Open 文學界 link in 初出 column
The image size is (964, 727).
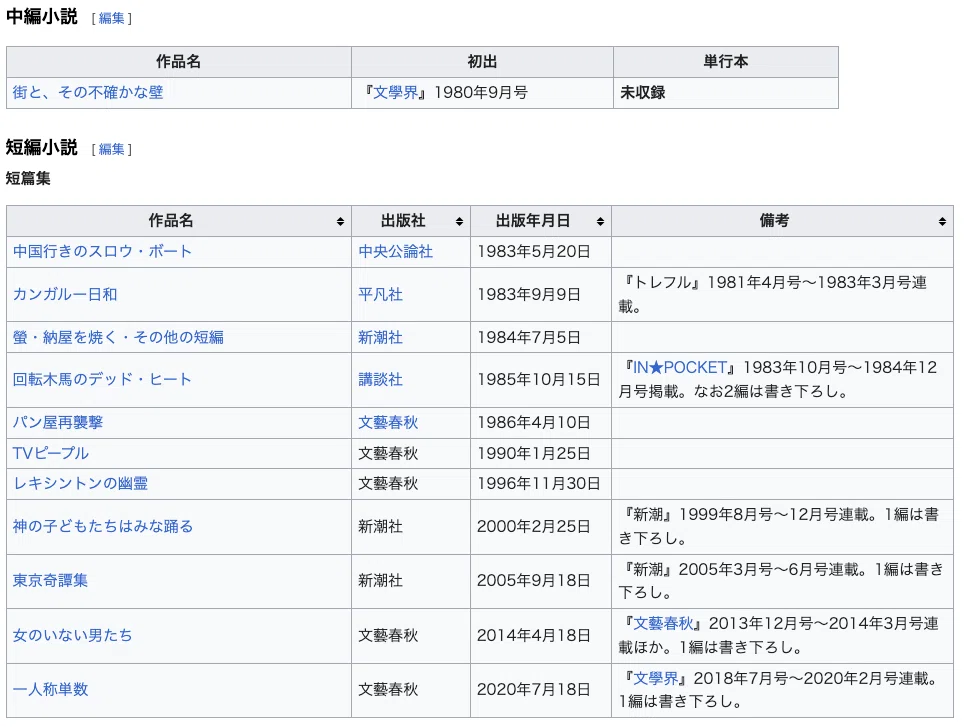pyautogui.click(x=395, y=93)
